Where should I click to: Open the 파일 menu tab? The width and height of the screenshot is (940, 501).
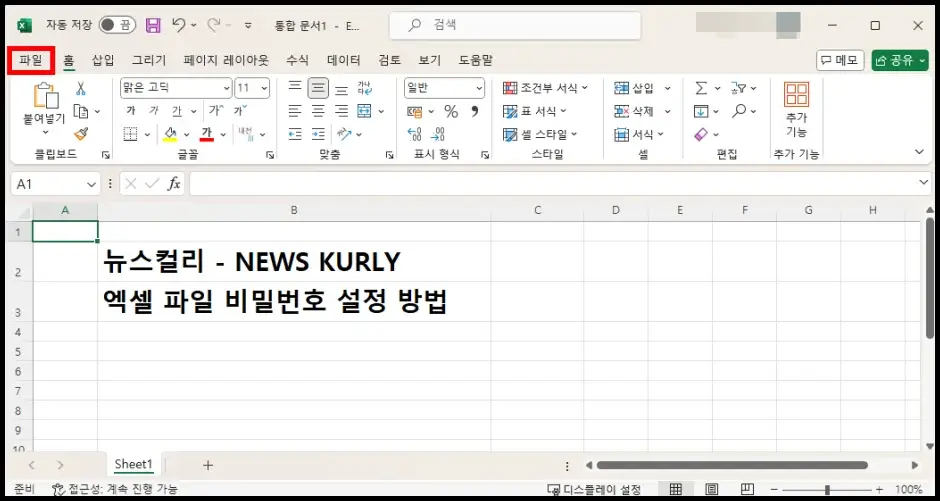[30, 60]
